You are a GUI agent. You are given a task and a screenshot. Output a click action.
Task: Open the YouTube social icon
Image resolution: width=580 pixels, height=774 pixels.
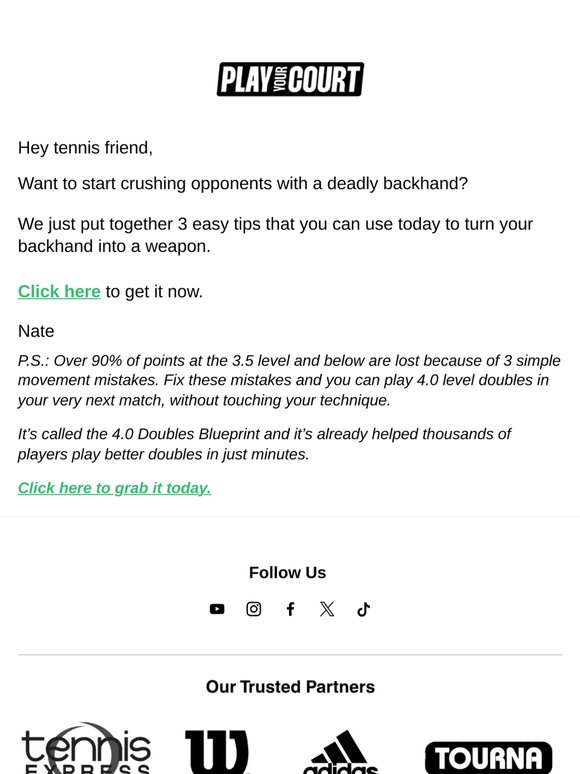click(217, 609)
